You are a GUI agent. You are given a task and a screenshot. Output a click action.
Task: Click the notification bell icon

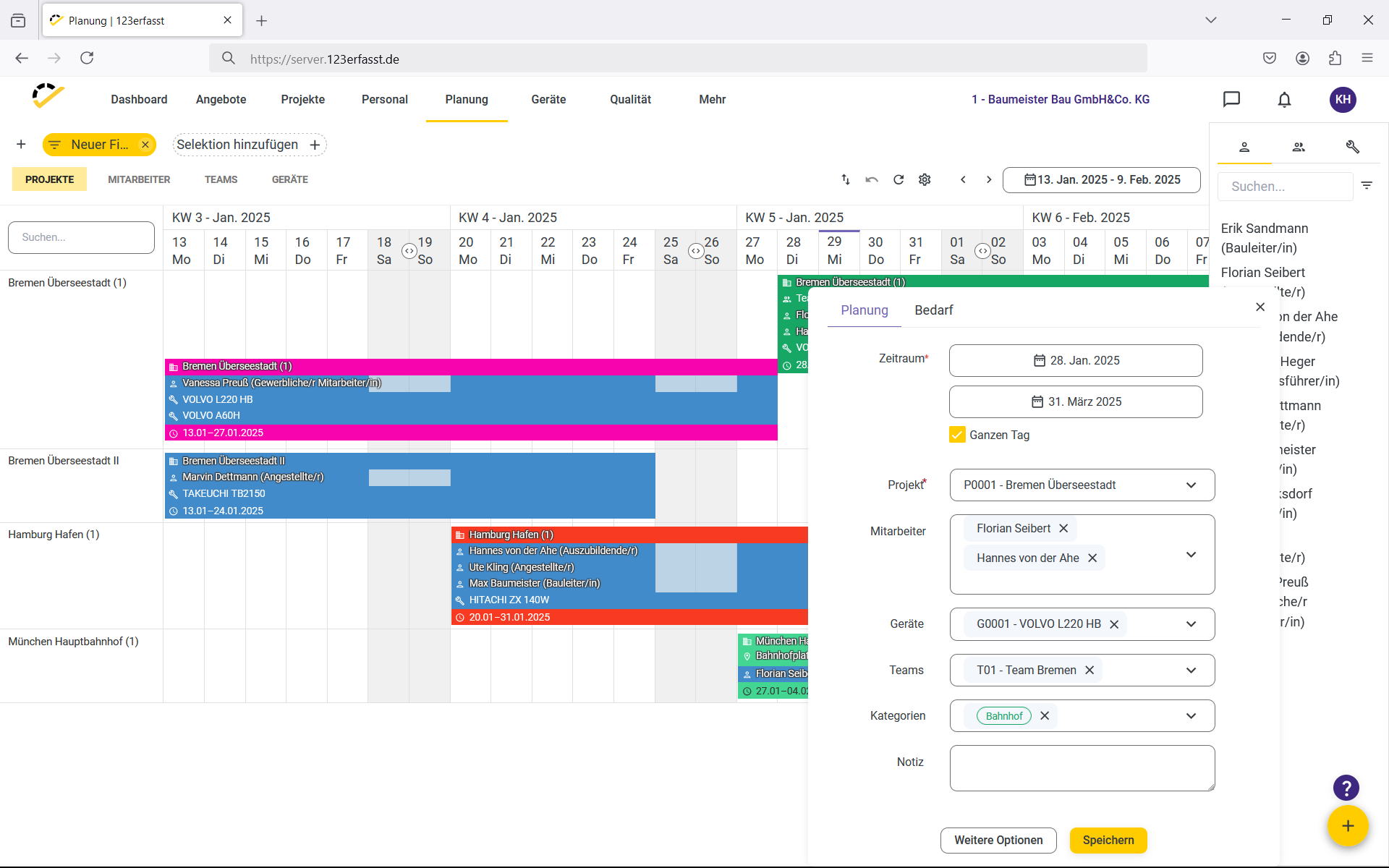tap(1284, 99)
